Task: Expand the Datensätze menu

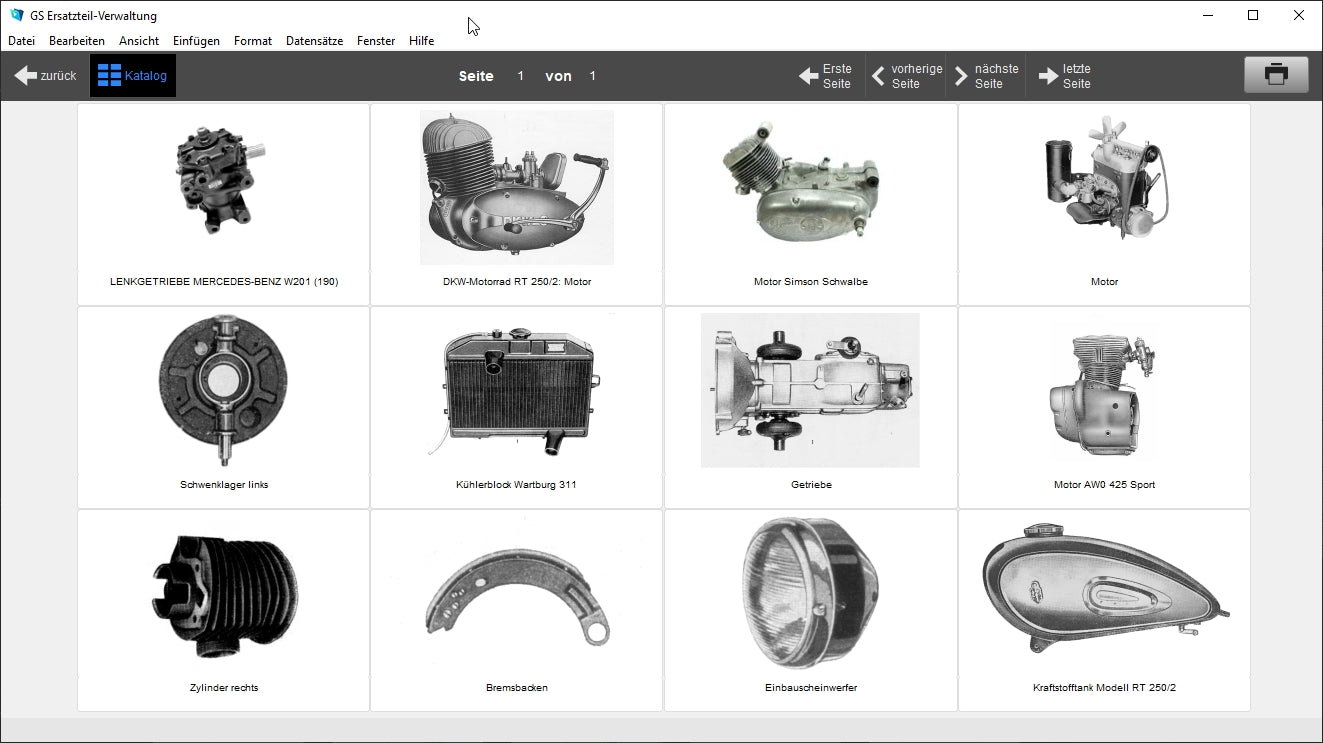Action: coord(314,41)
